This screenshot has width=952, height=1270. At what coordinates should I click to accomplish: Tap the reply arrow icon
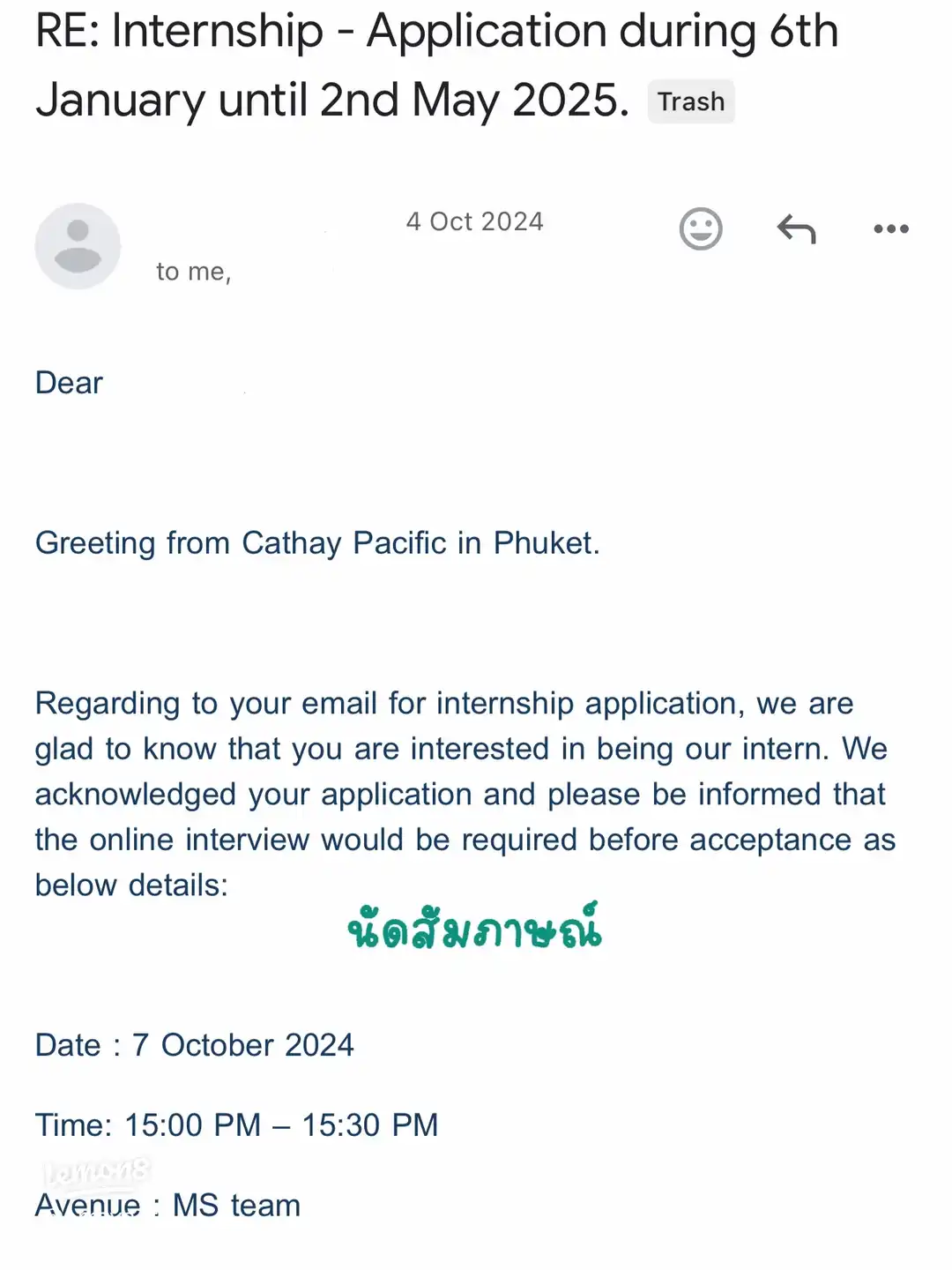click(x=797, y=229)
